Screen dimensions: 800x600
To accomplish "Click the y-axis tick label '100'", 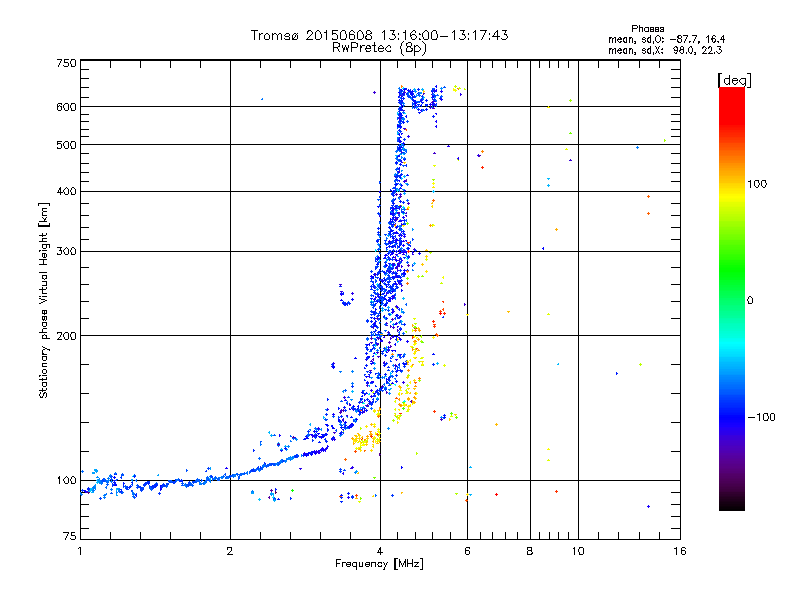I will 66,481.
